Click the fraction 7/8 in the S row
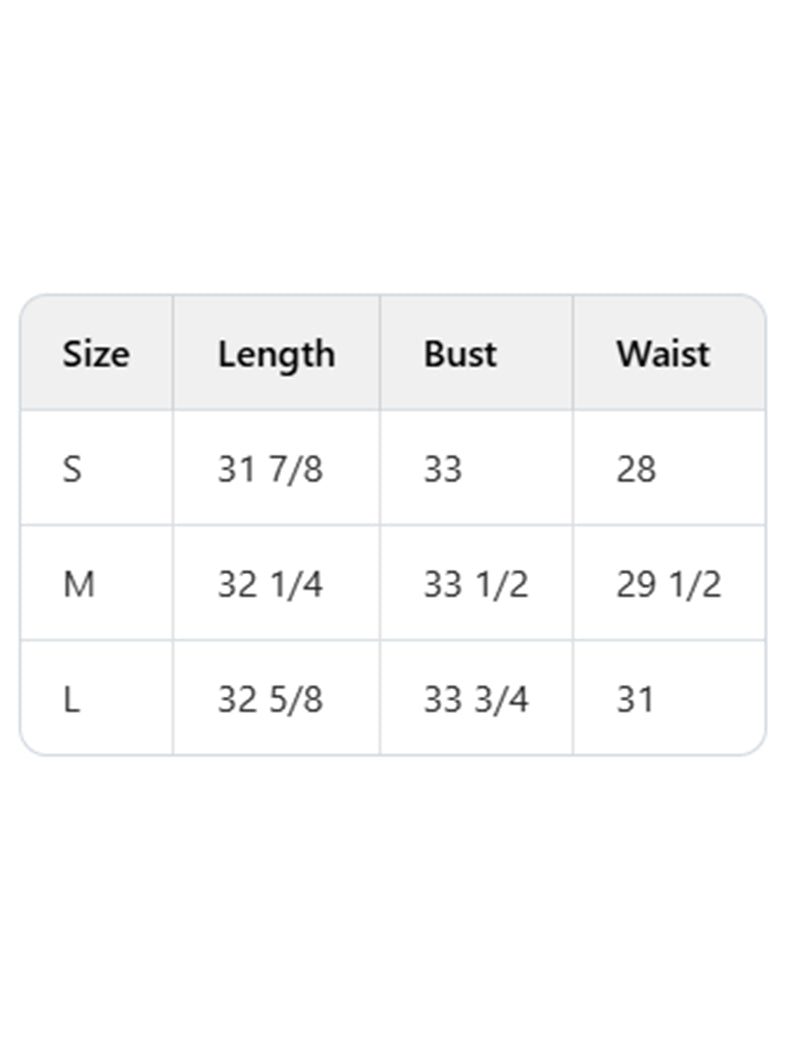 coord(295,468)
